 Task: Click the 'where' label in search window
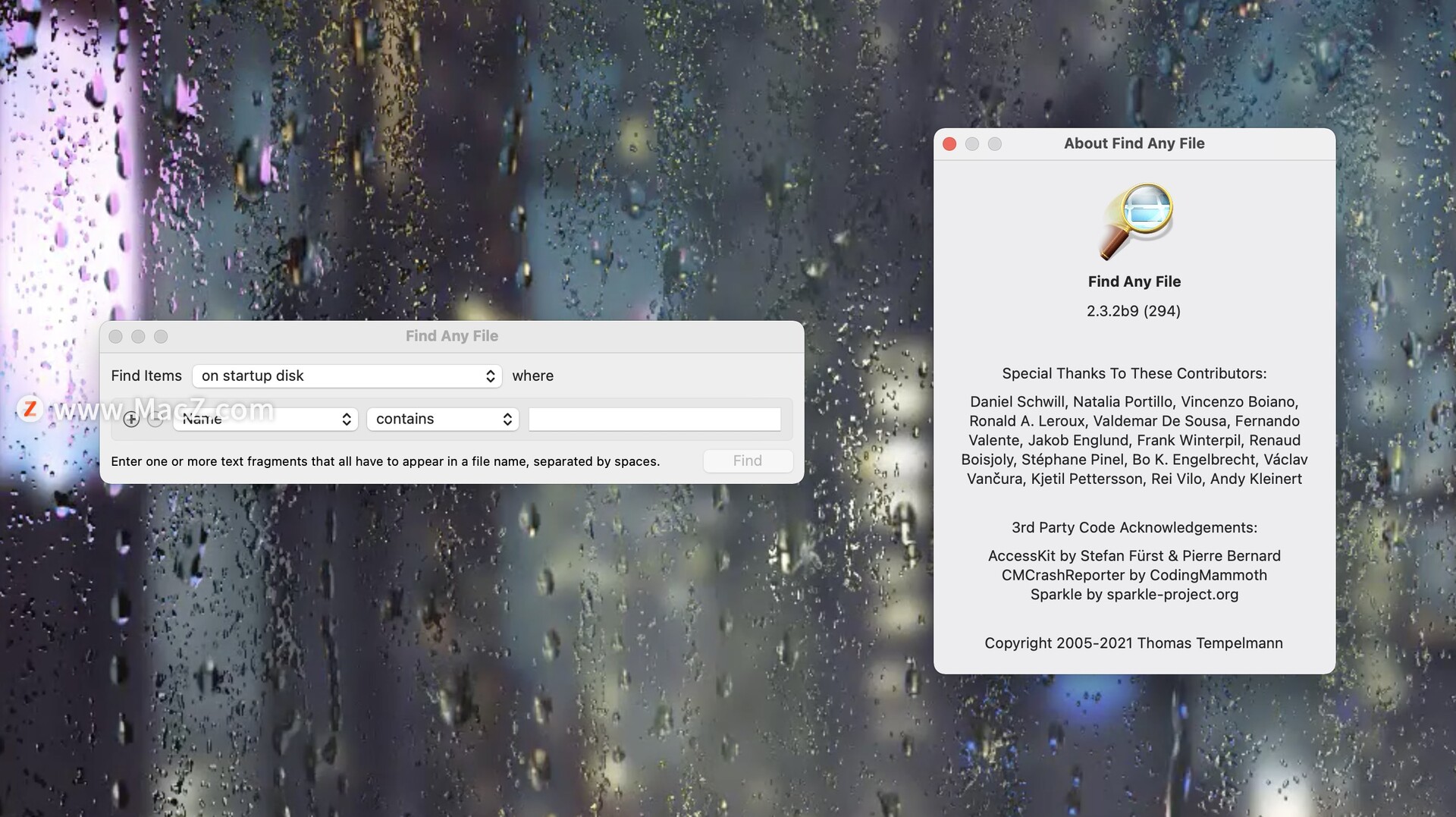(533, 376)
